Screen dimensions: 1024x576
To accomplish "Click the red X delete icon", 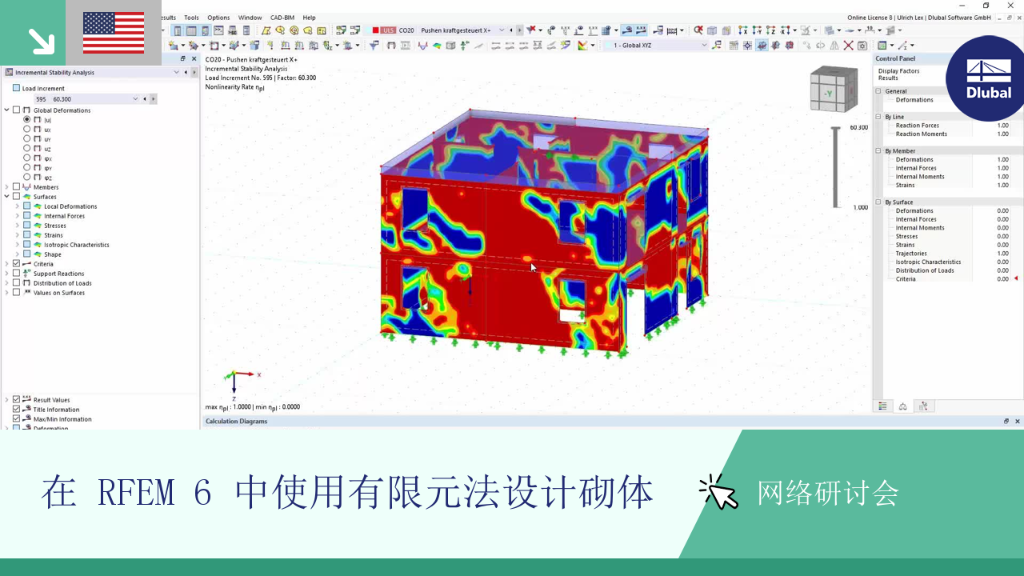I will click(x=848, y=46).
